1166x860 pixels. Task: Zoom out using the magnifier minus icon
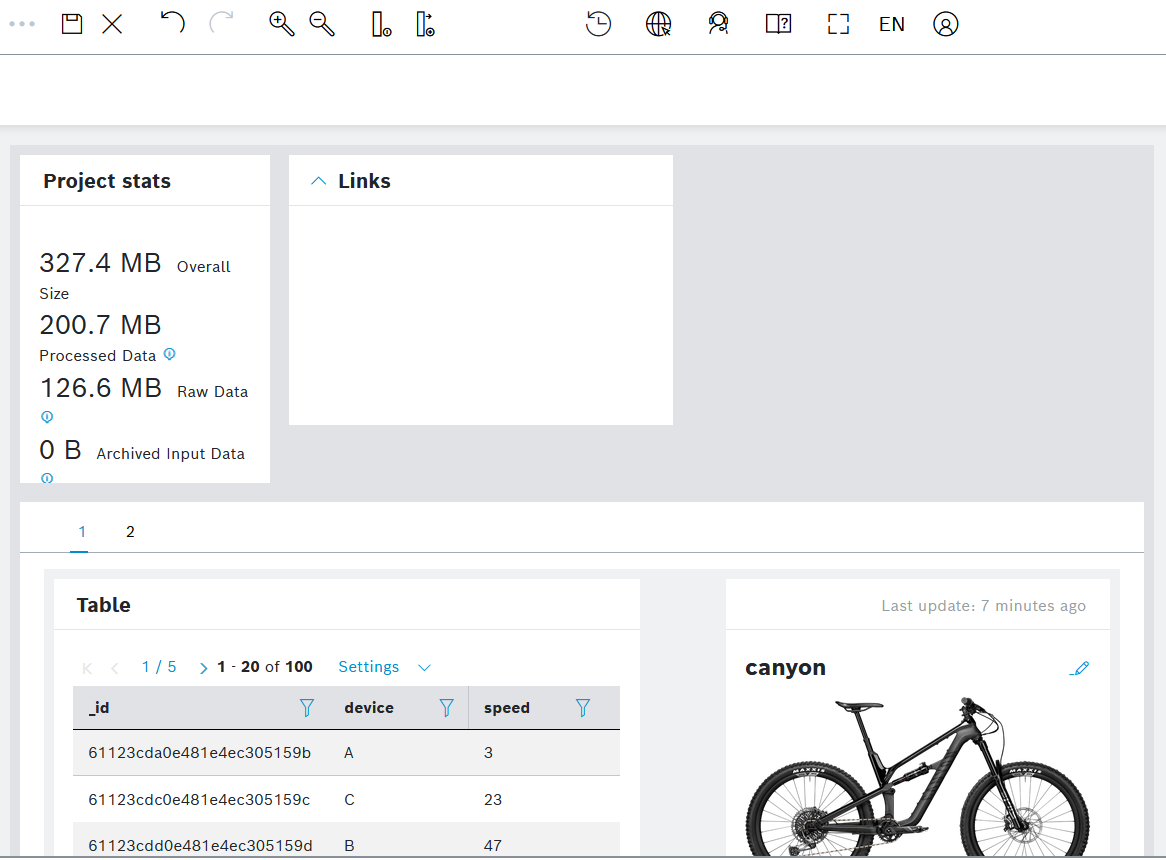click(x=322, y=24)
